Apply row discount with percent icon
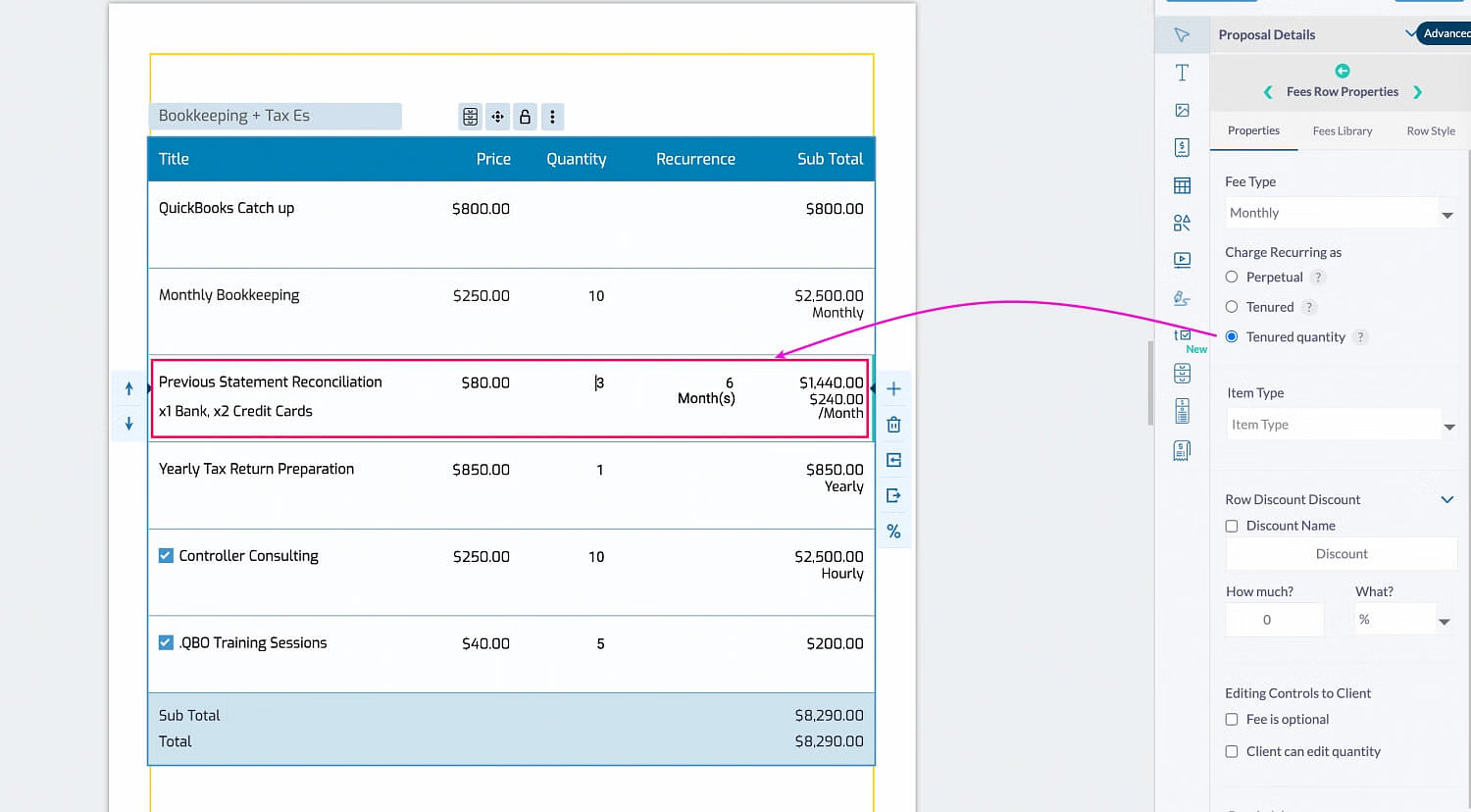The width and height of the screenshot is (1471, 812). coord(893,532)
